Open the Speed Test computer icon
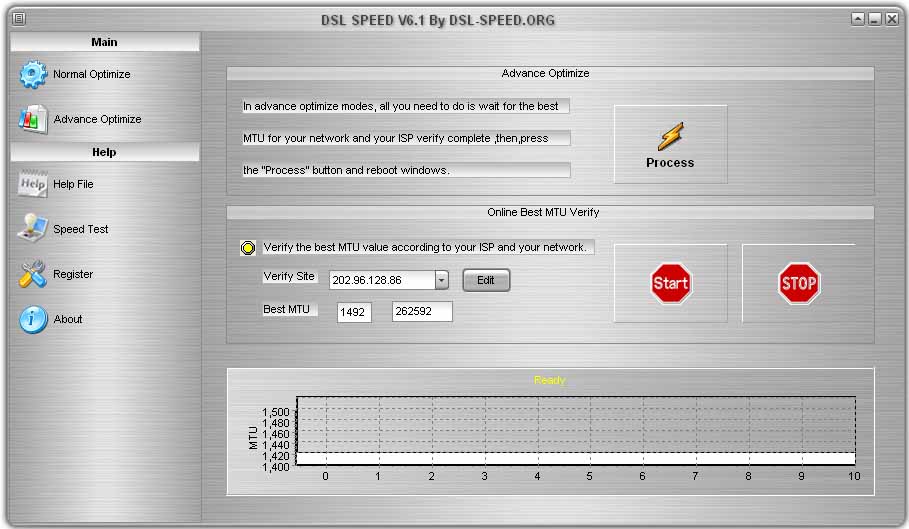This screenshot has height=529, width=909. pos(32,228)
